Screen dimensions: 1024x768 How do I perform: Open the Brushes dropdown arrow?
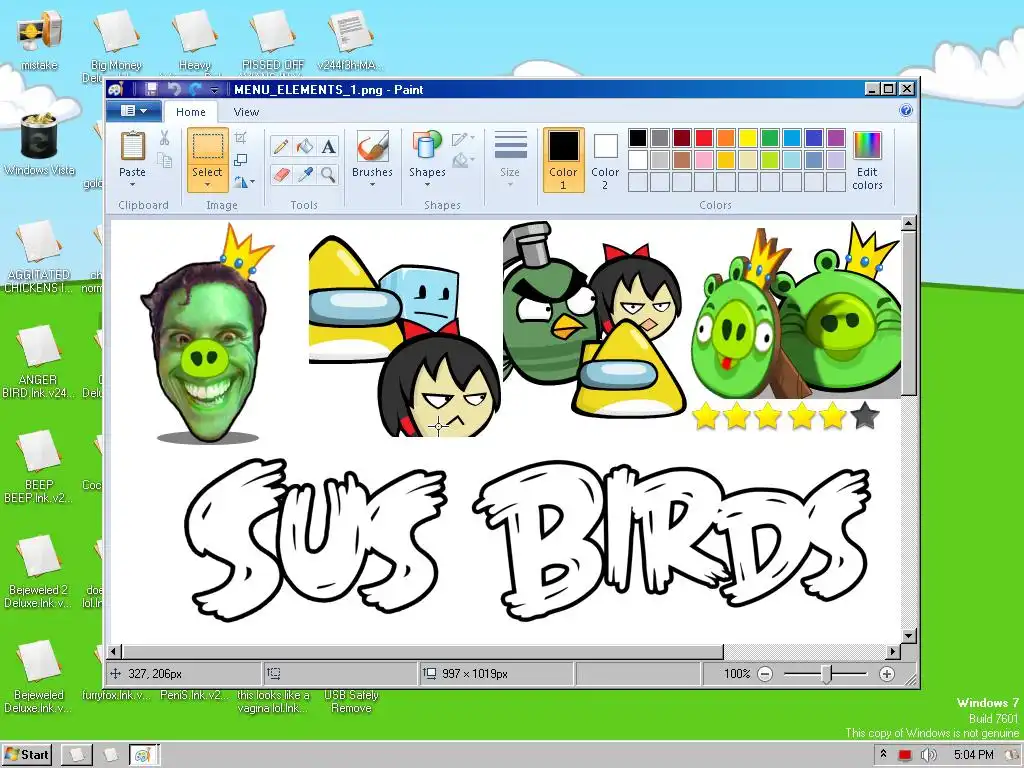pyautogui.click(x=372, y=185)
